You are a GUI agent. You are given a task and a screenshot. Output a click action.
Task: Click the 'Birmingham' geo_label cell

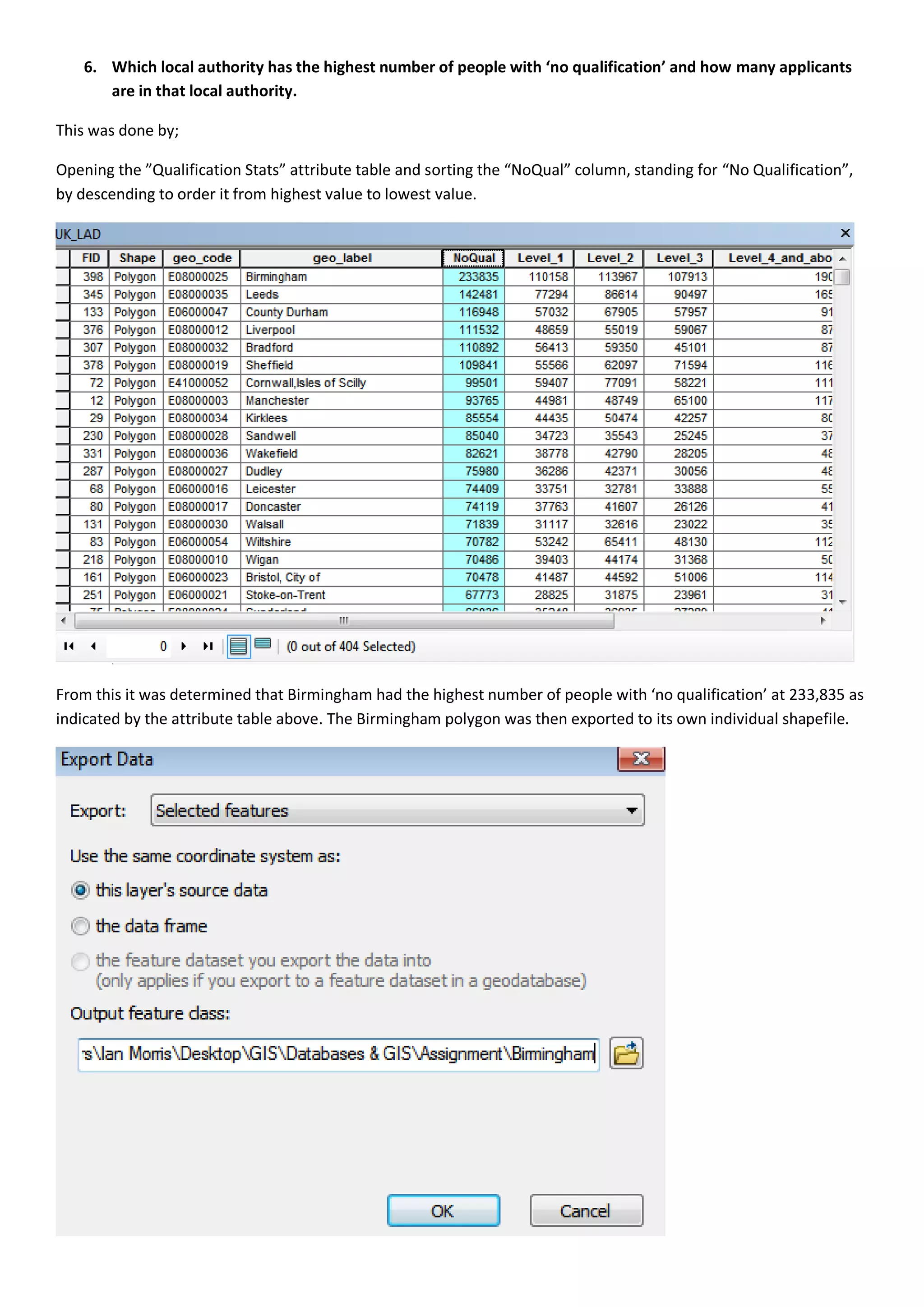pos(342,277)
